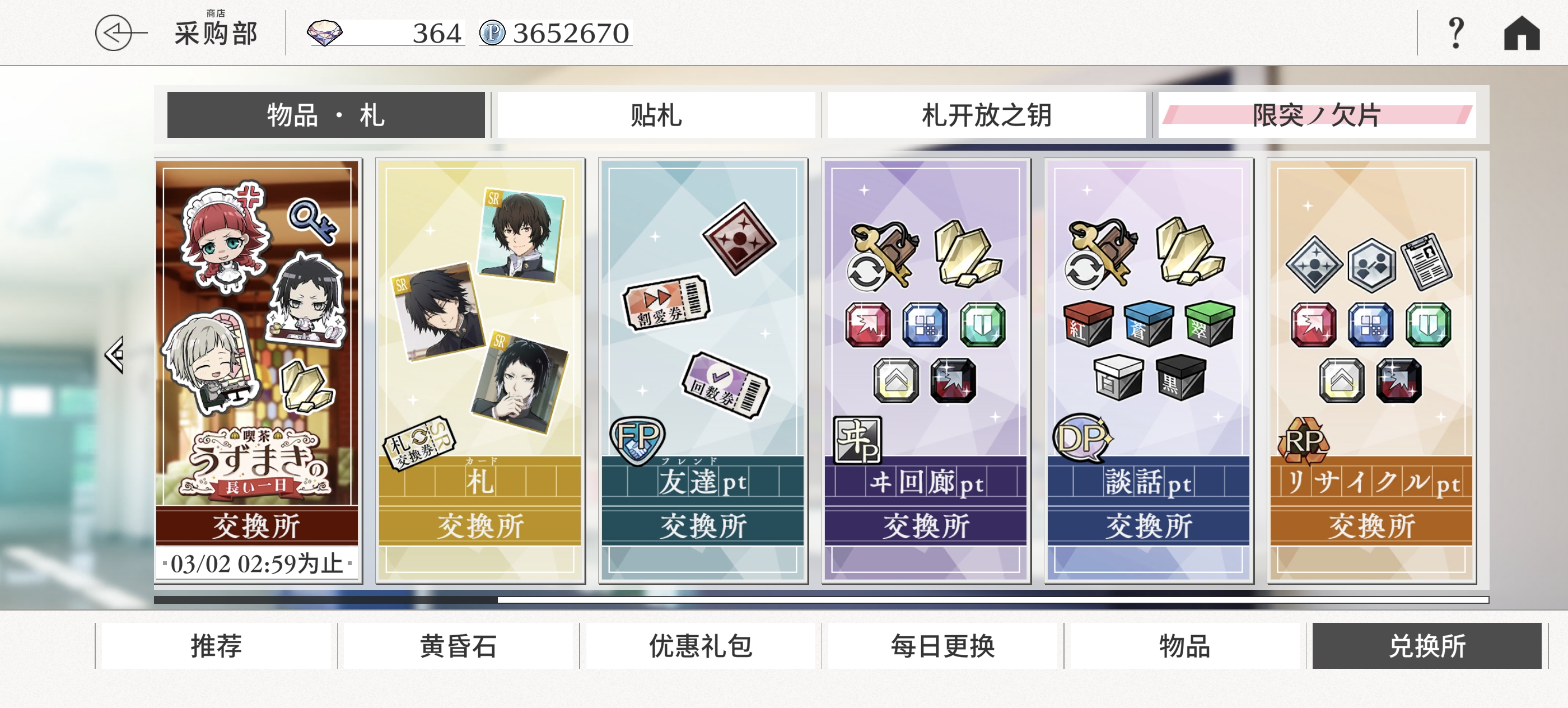
Task: Open the 推荐 shop section
Action: (x=216, y=646)
